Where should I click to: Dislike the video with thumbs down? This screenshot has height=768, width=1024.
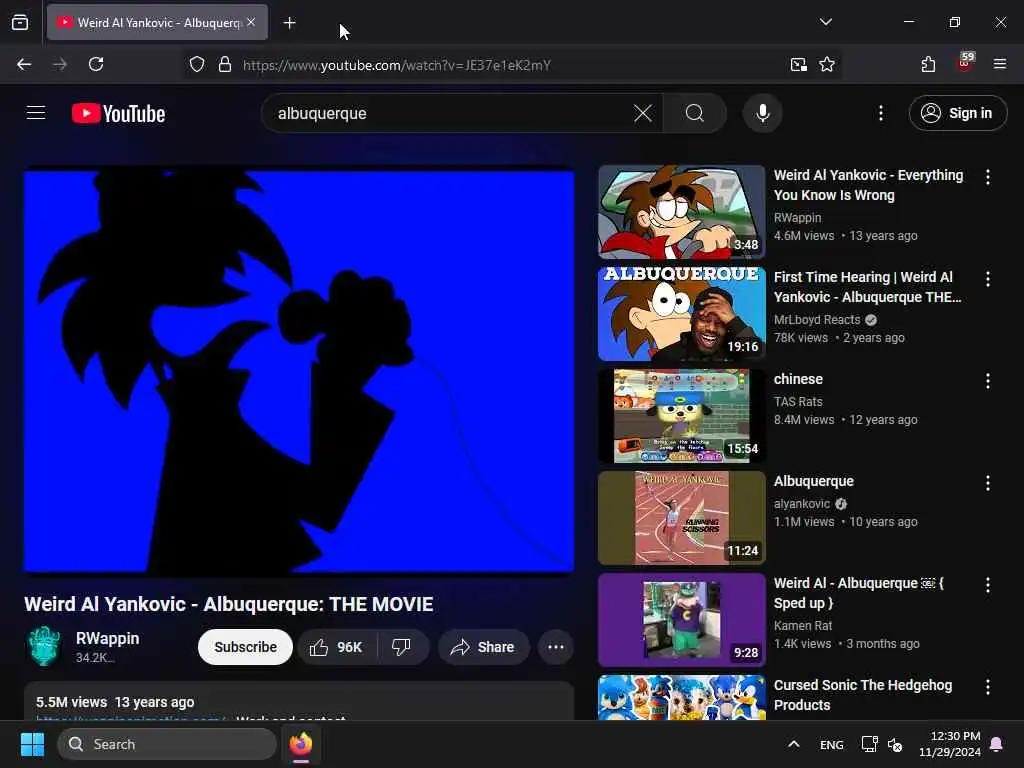(401, 647)
